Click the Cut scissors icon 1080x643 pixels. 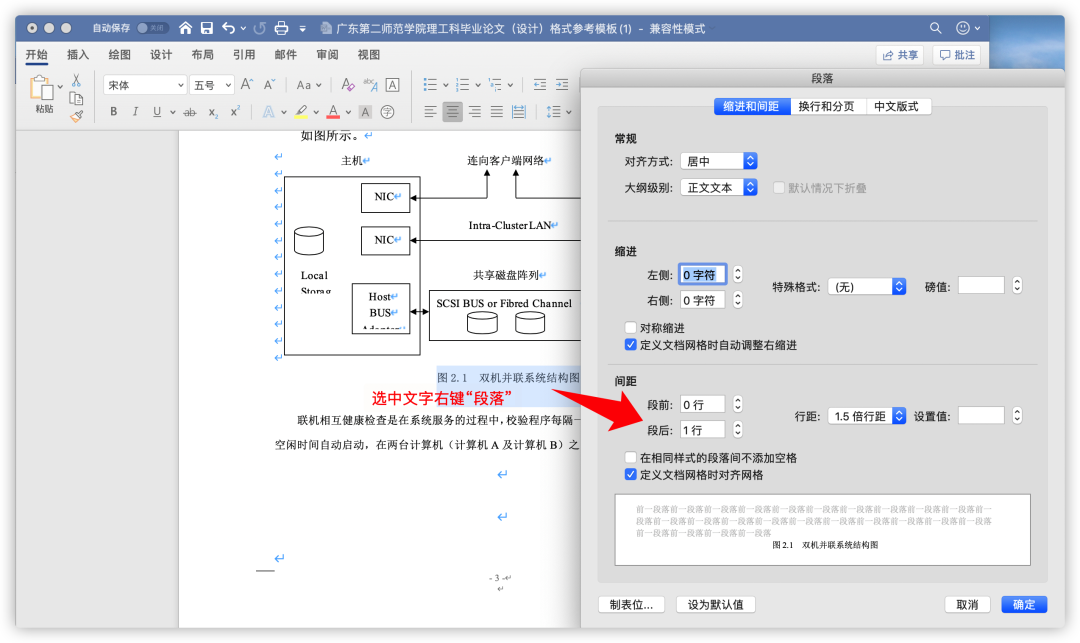pos(76,80)
